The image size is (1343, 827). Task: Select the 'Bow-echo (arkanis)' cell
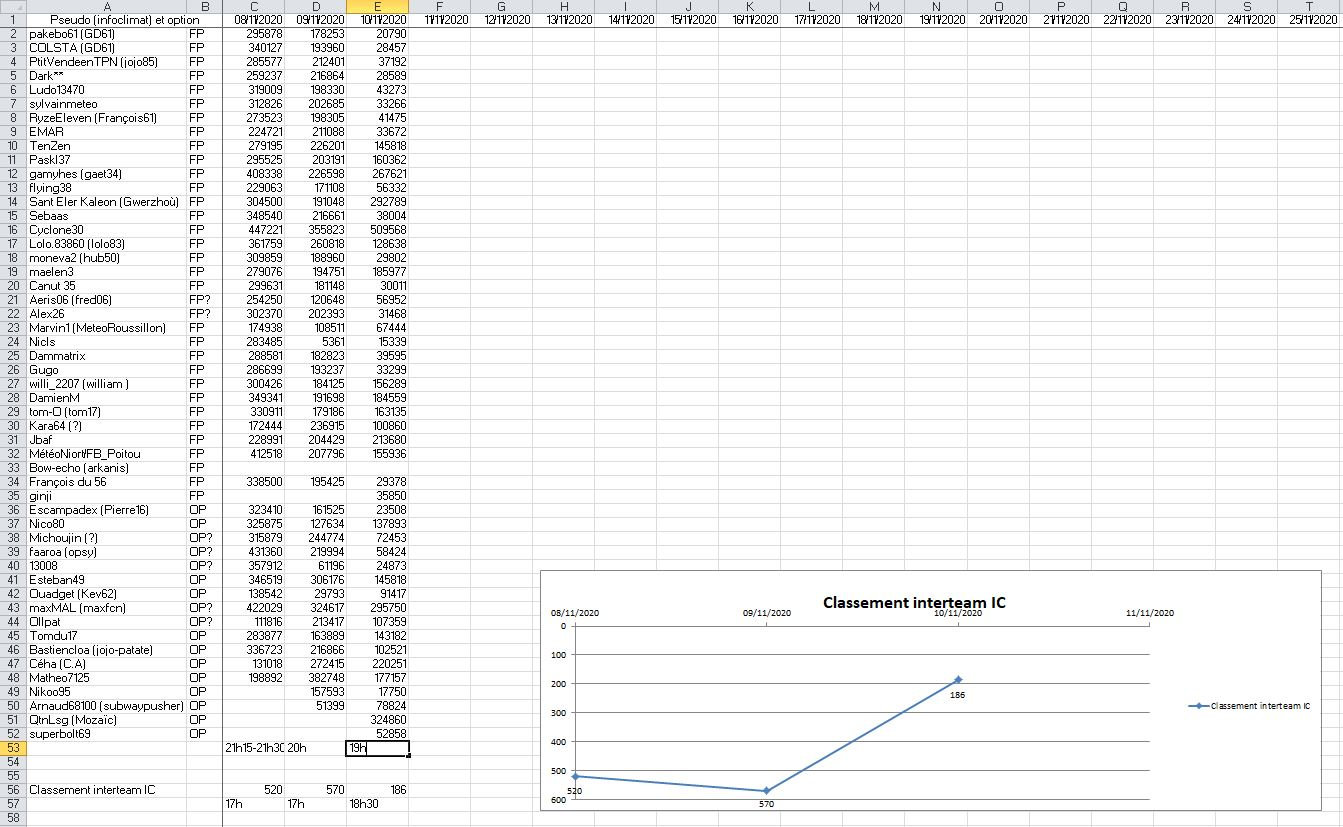105,467
